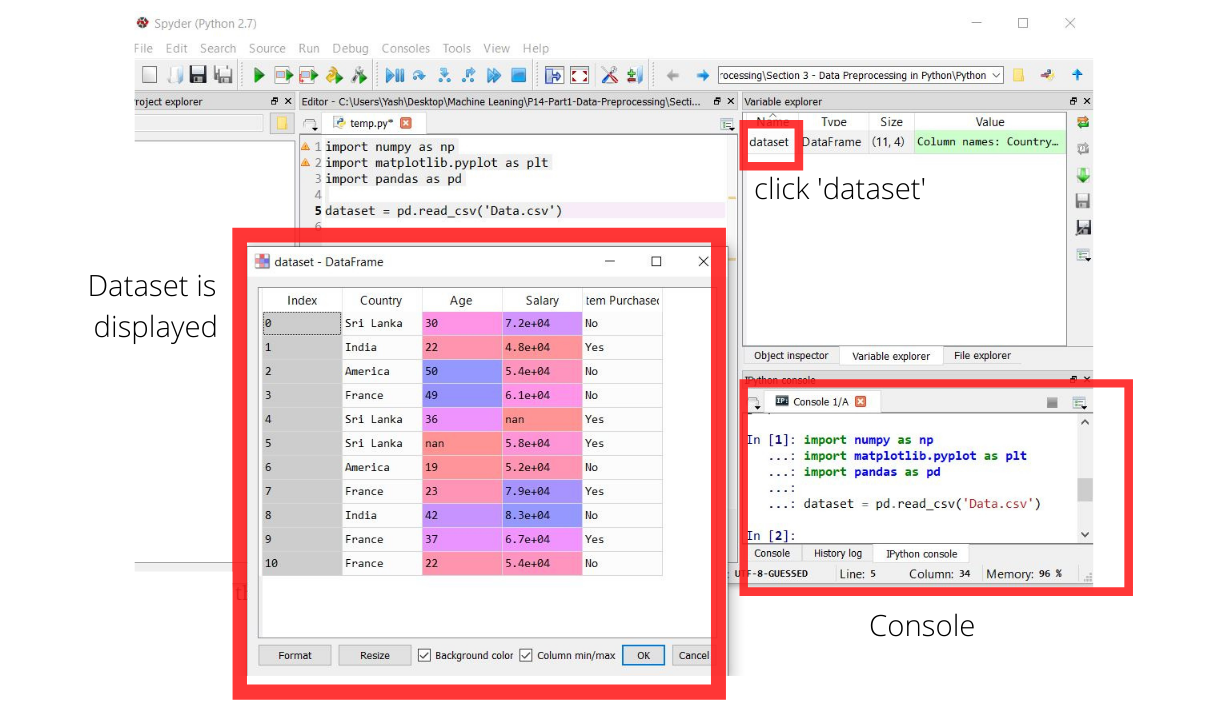The width and height of the screenshot is (1205, 714).
Task: Open the IPython console options menu
Action: coord(1080,402)
